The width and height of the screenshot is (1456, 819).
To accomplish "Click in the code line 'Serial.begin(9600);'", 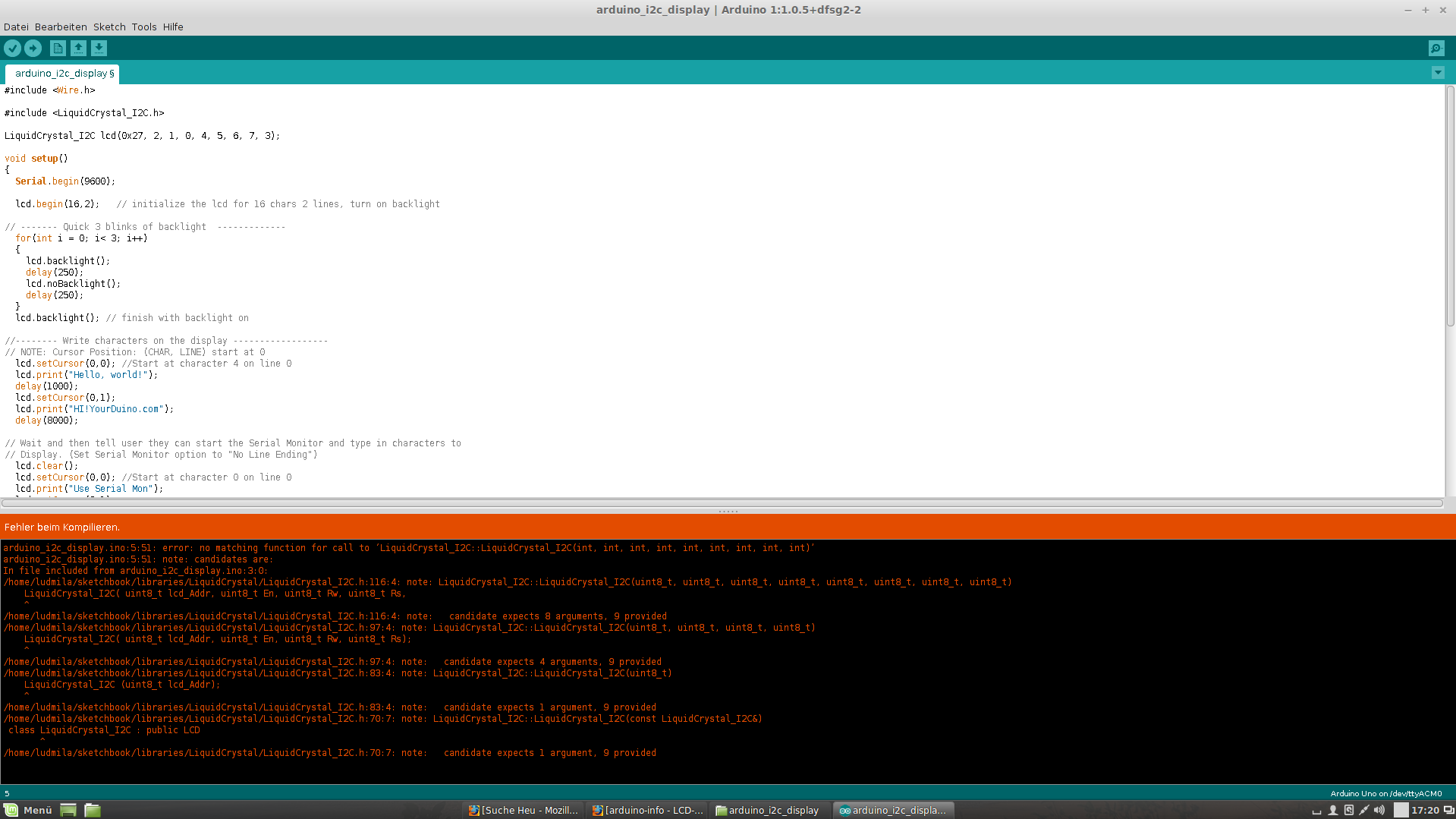I will tap(65, 181).
